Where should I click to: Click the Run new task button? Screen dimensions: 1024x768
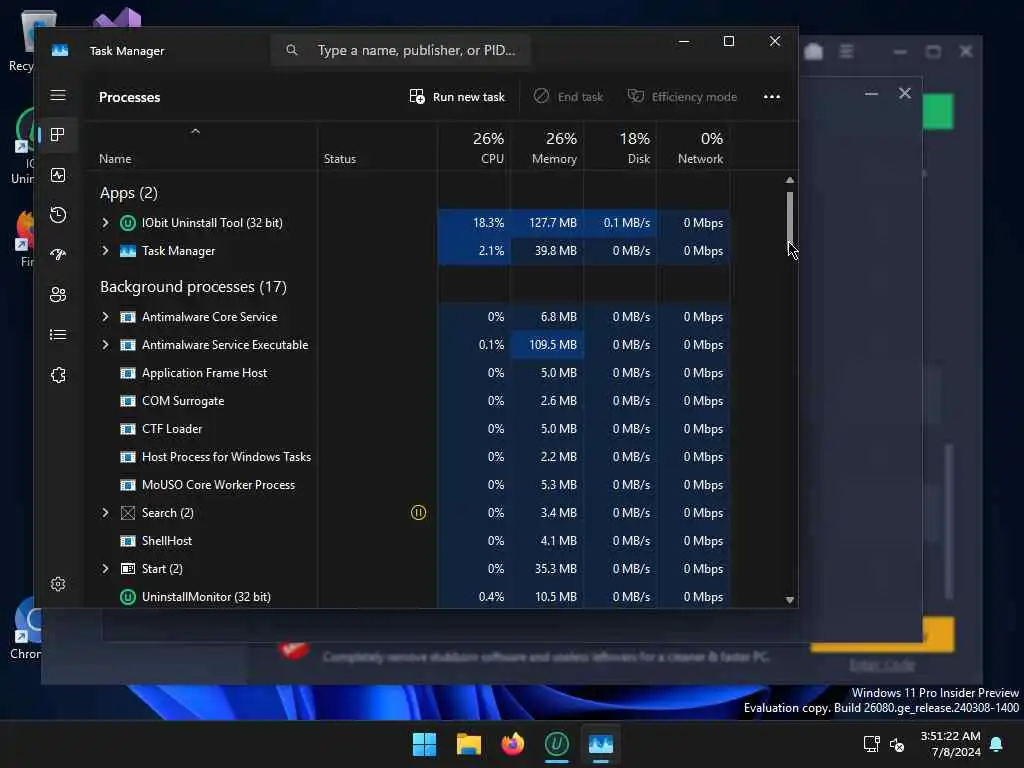point(457,97)
